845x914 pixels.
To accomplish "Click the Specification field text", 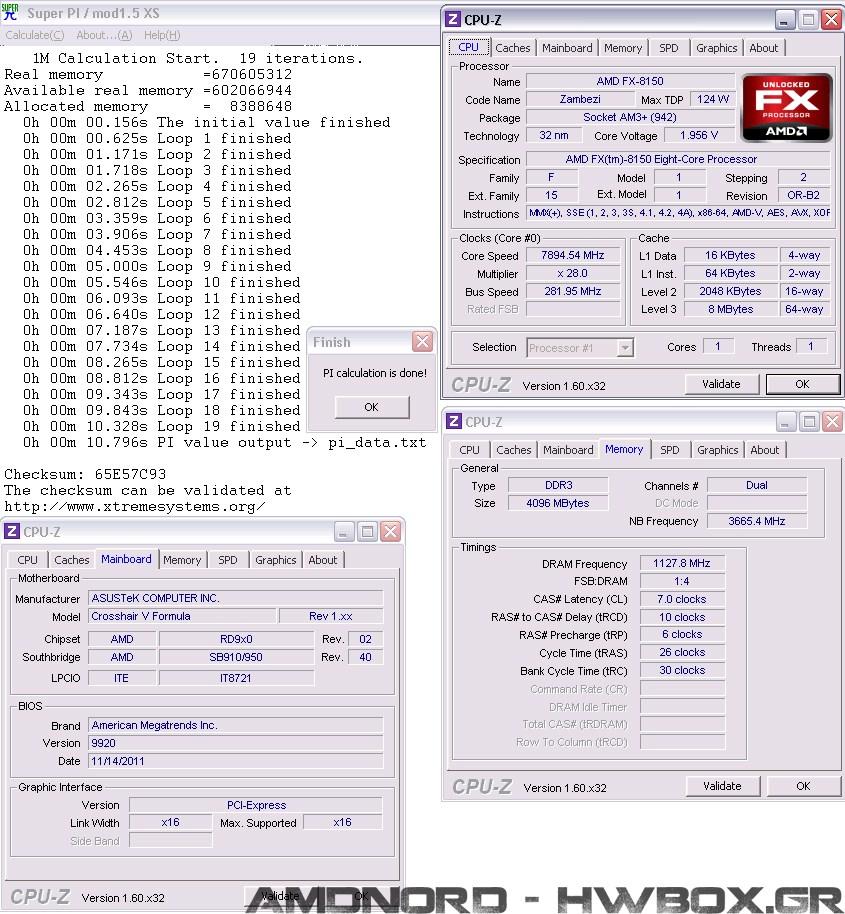I will tap(678, 159).
